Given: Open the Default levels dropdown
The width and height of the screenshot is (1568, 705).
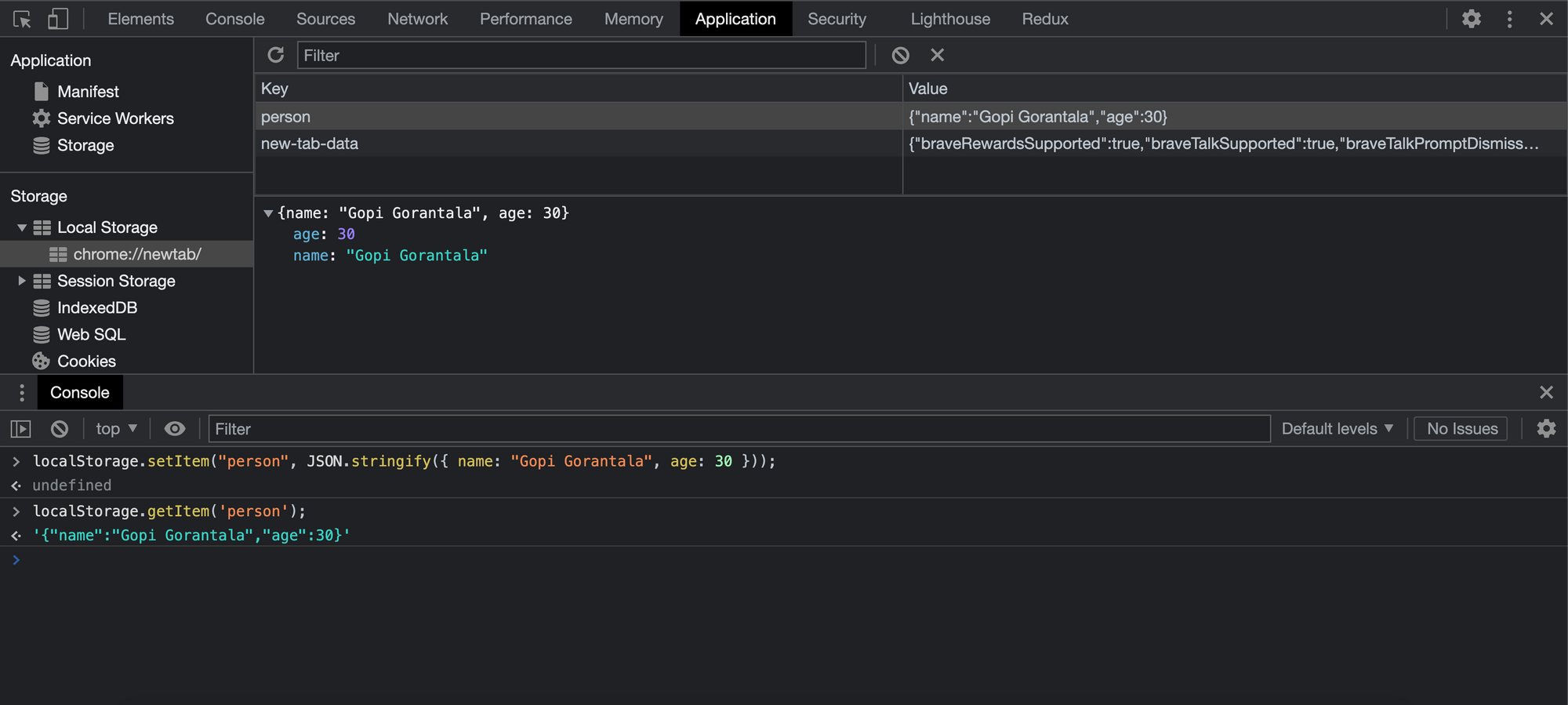Looking at the screenshot, I should coord(1337,429).
